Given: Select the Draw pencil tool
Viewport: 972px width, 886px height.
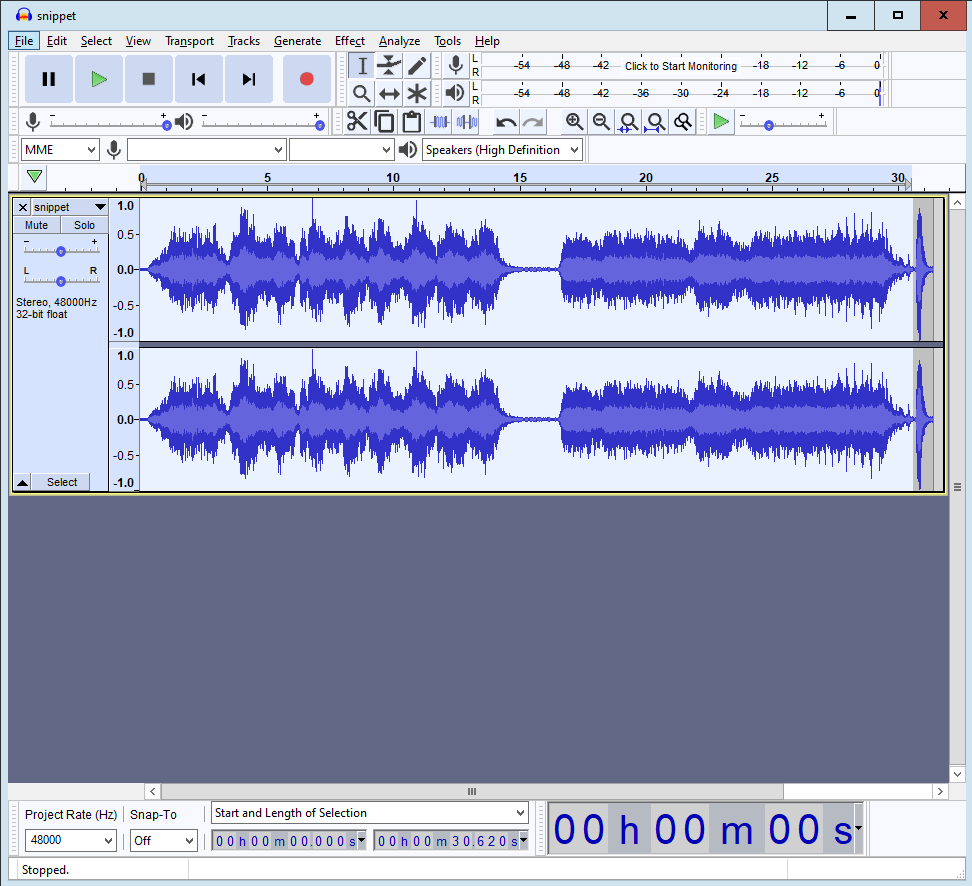Looking at the screenshot, I should click(417, 66).
